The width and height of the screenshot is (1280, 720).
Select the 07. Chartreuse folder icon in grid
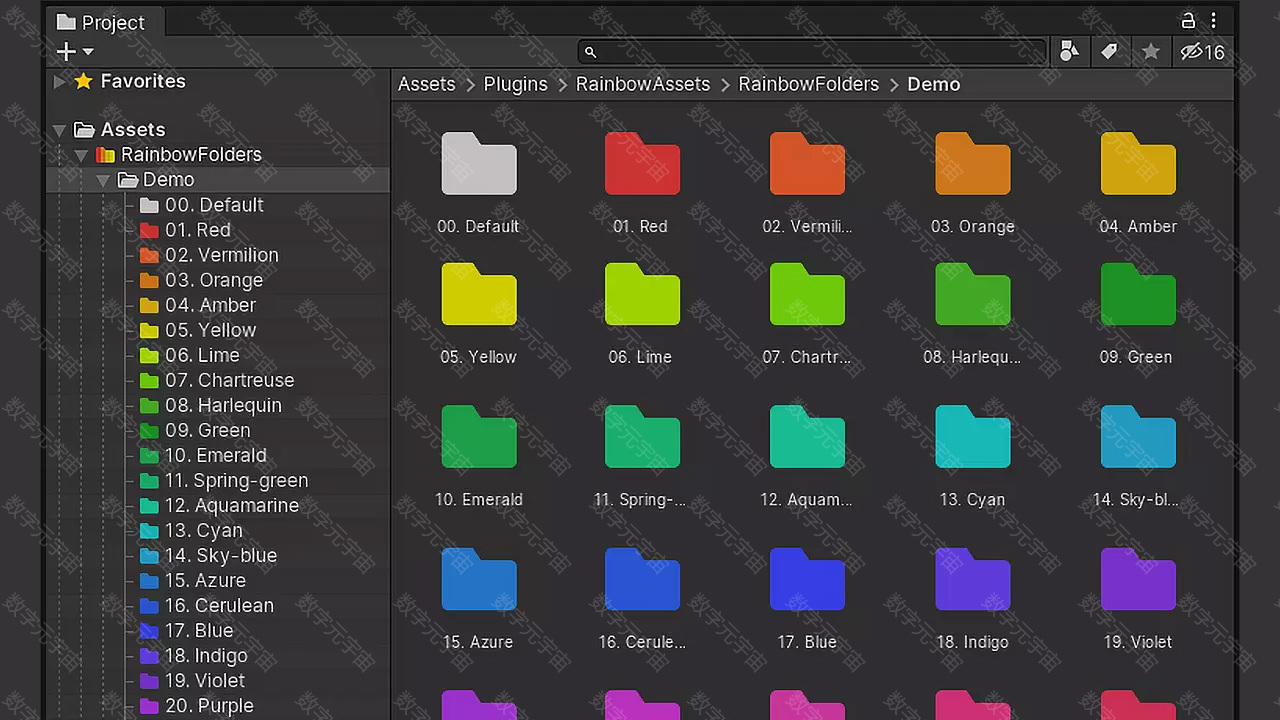(x=807, y=294)
